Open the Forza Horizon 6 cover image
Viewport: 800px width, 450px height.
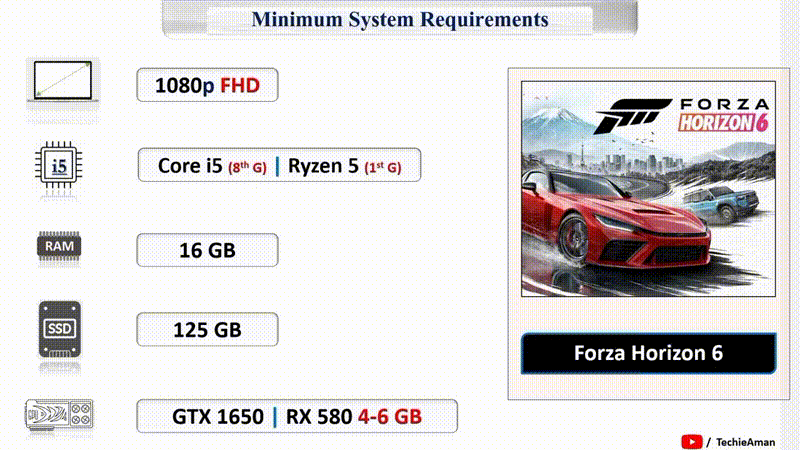[648, 189]
